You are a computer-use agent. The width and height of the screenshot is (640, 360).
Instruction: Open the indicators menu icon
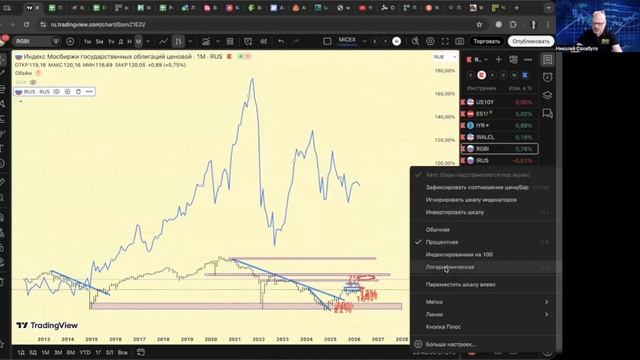point(206,41)
